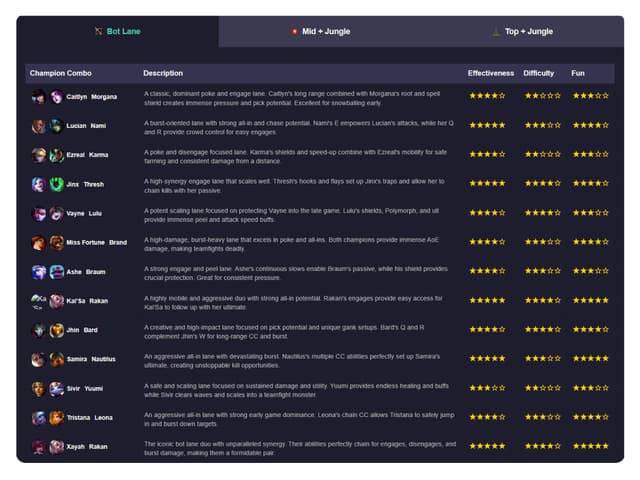Click Fun stars for Kai'Sa Rakan
Image resolution: width=640 pixels, height=480 pixels.
591,300
